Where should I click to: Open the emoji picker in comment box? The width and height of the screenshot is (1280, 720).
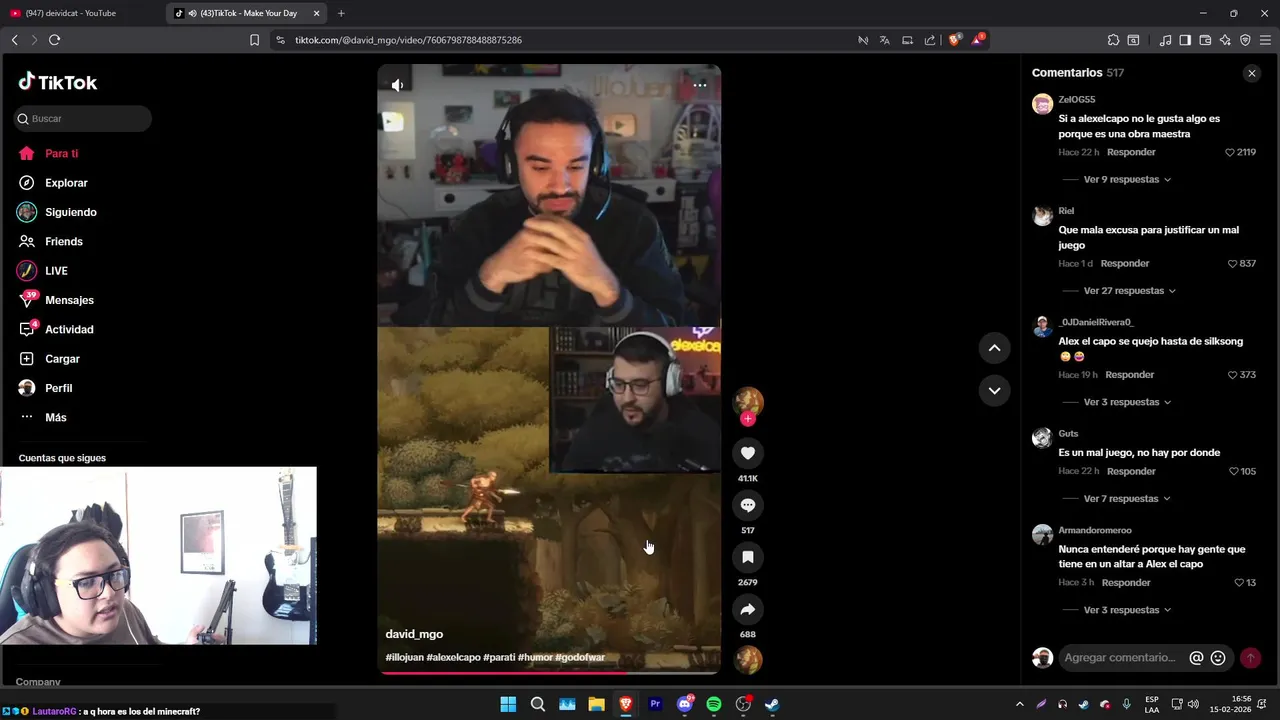tap(1218, 658)
